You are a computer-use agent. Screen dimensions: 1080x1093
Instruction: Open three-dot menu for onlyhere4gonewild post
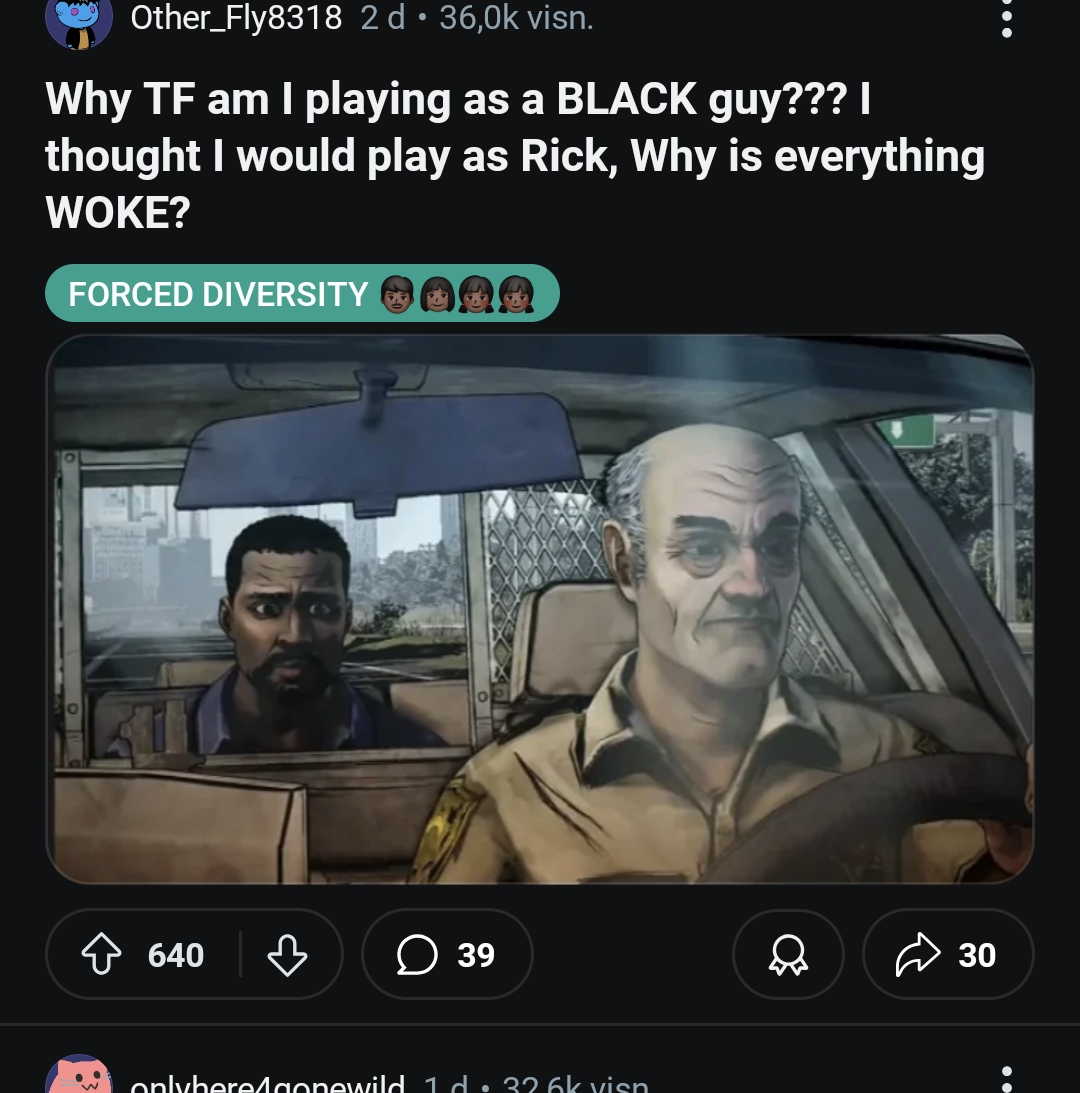[x=1006, y=1080]
